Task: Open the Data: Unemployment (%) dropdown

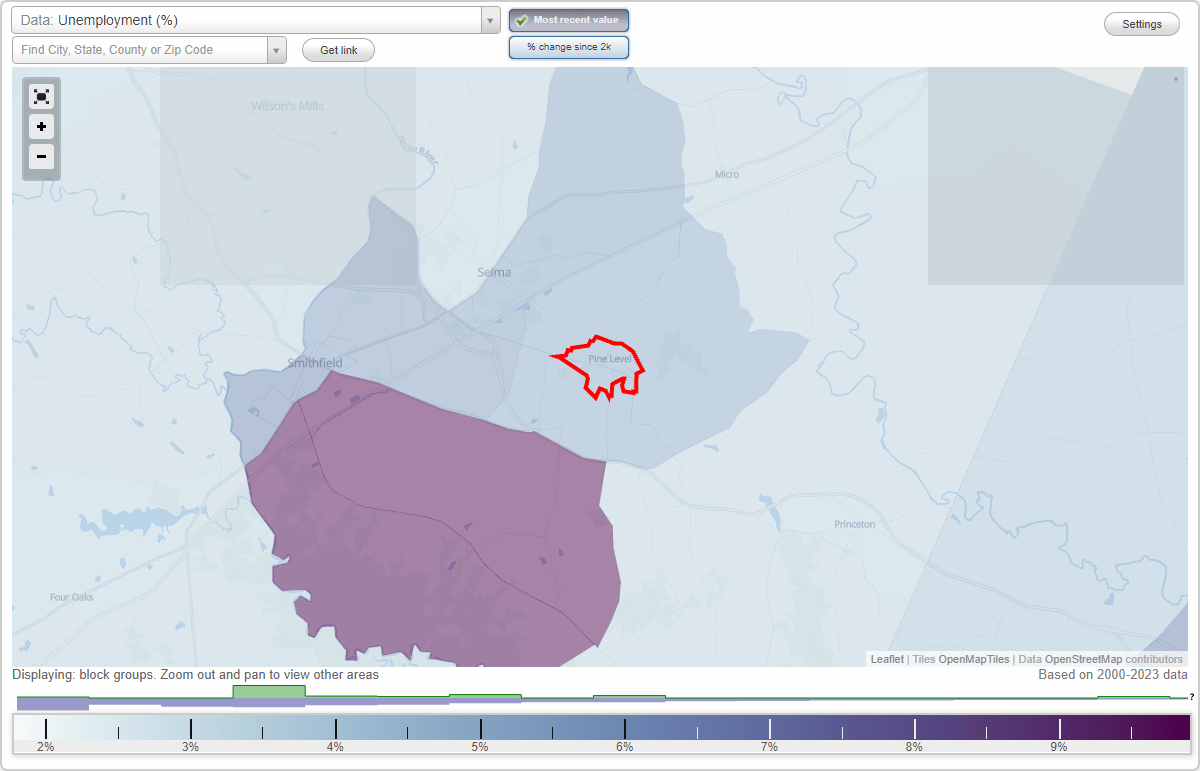Action: pos(250,20)
